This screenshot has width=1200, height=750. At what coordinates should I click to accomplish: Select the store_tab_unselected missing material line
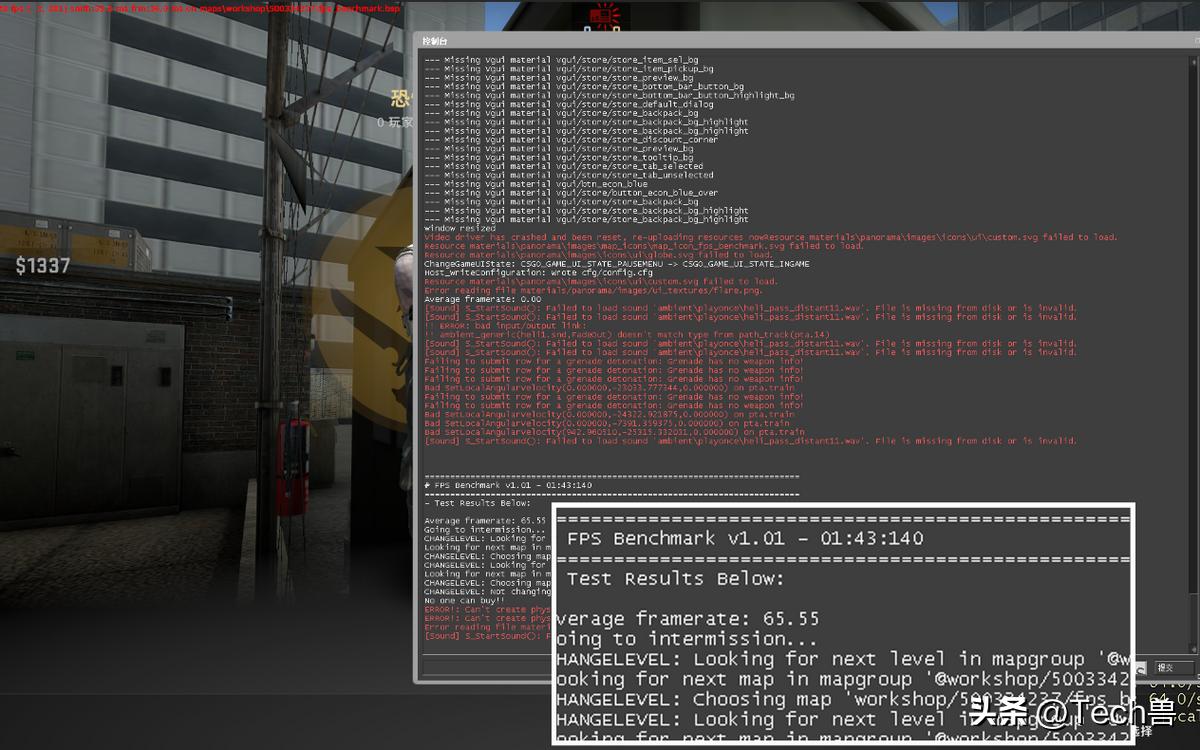coord(568,175)
